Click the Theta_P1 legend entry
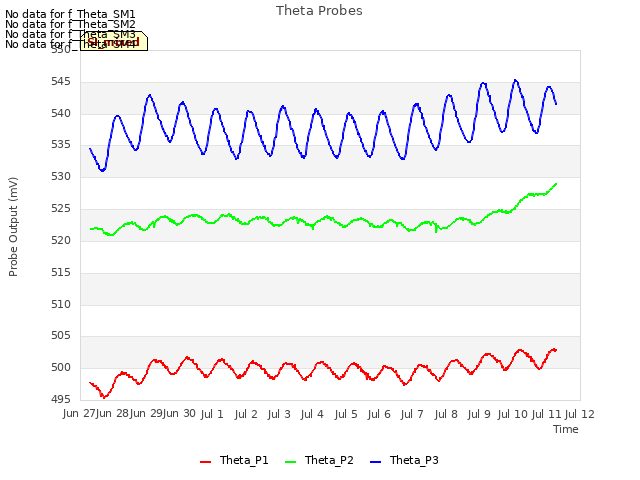 click(234, 460)
